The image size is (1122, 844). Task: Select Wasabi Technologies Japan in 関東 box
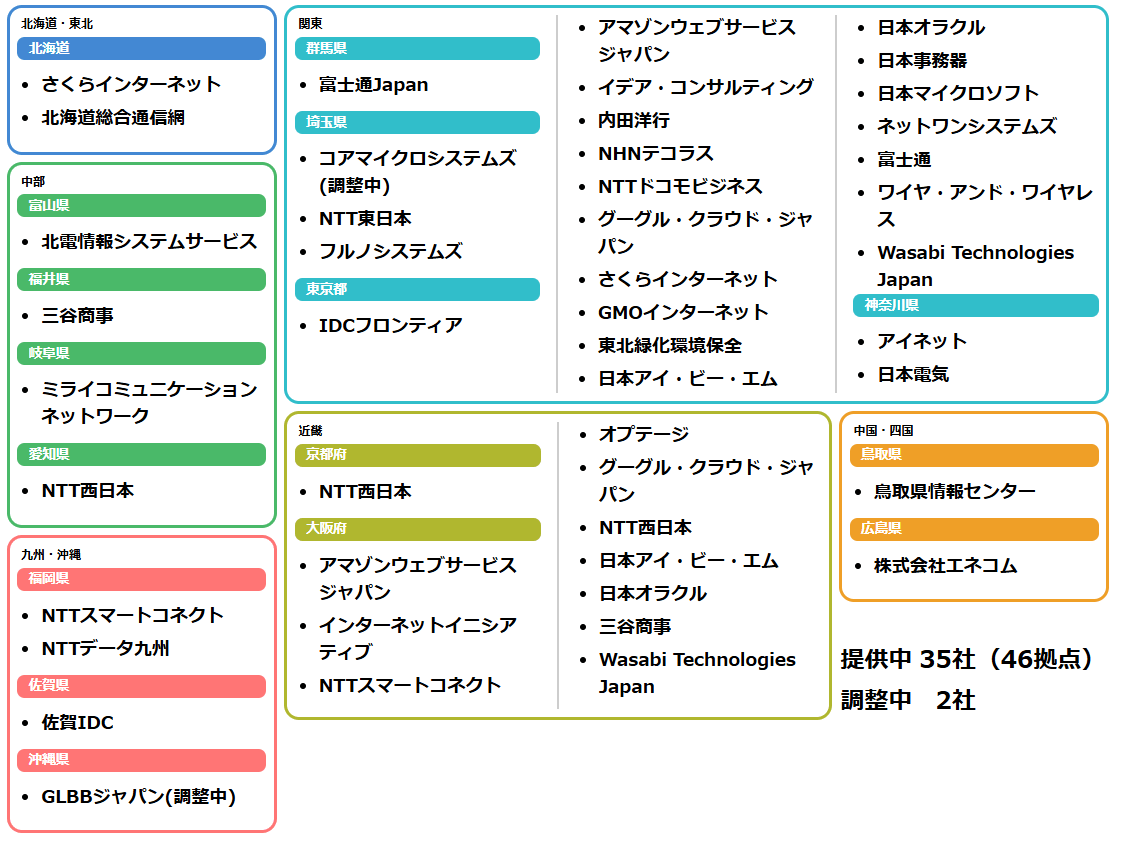point(975,266)
